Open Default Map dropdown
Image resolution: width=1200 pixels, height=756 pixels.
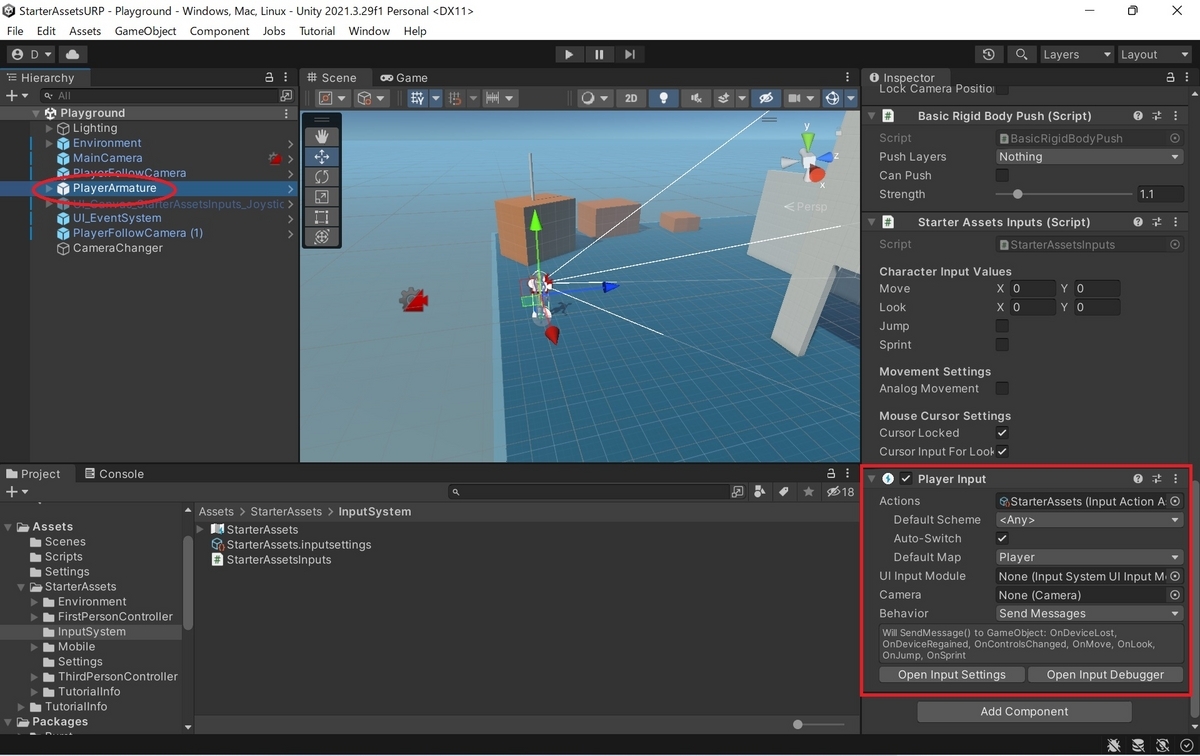(1089, 557)
